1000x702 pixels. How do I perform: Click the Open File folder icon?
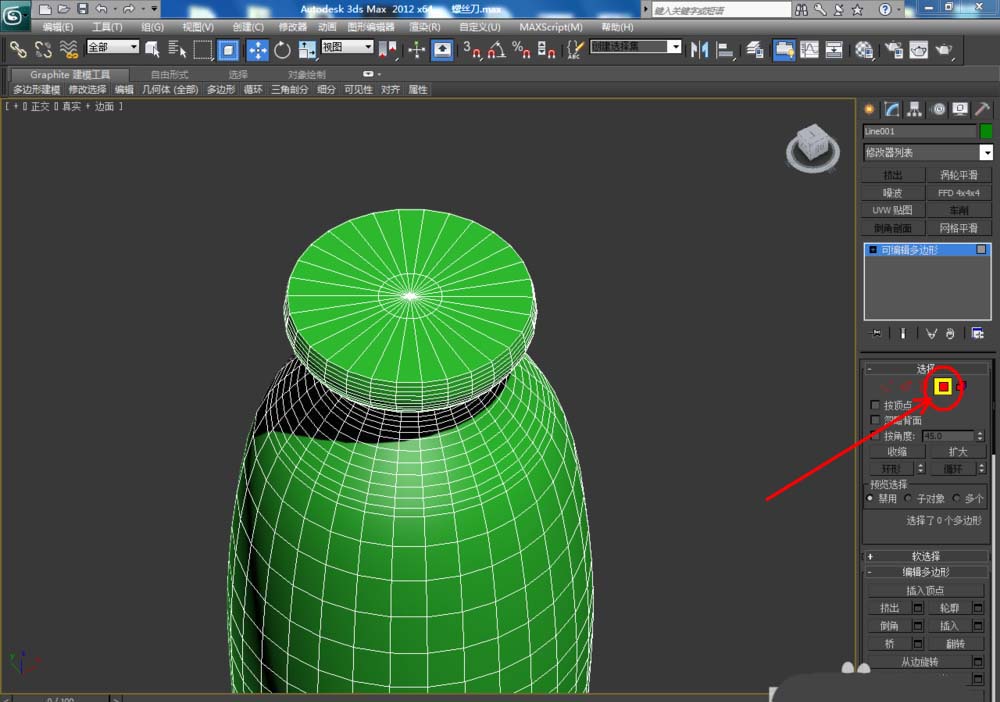pos(63,9)
